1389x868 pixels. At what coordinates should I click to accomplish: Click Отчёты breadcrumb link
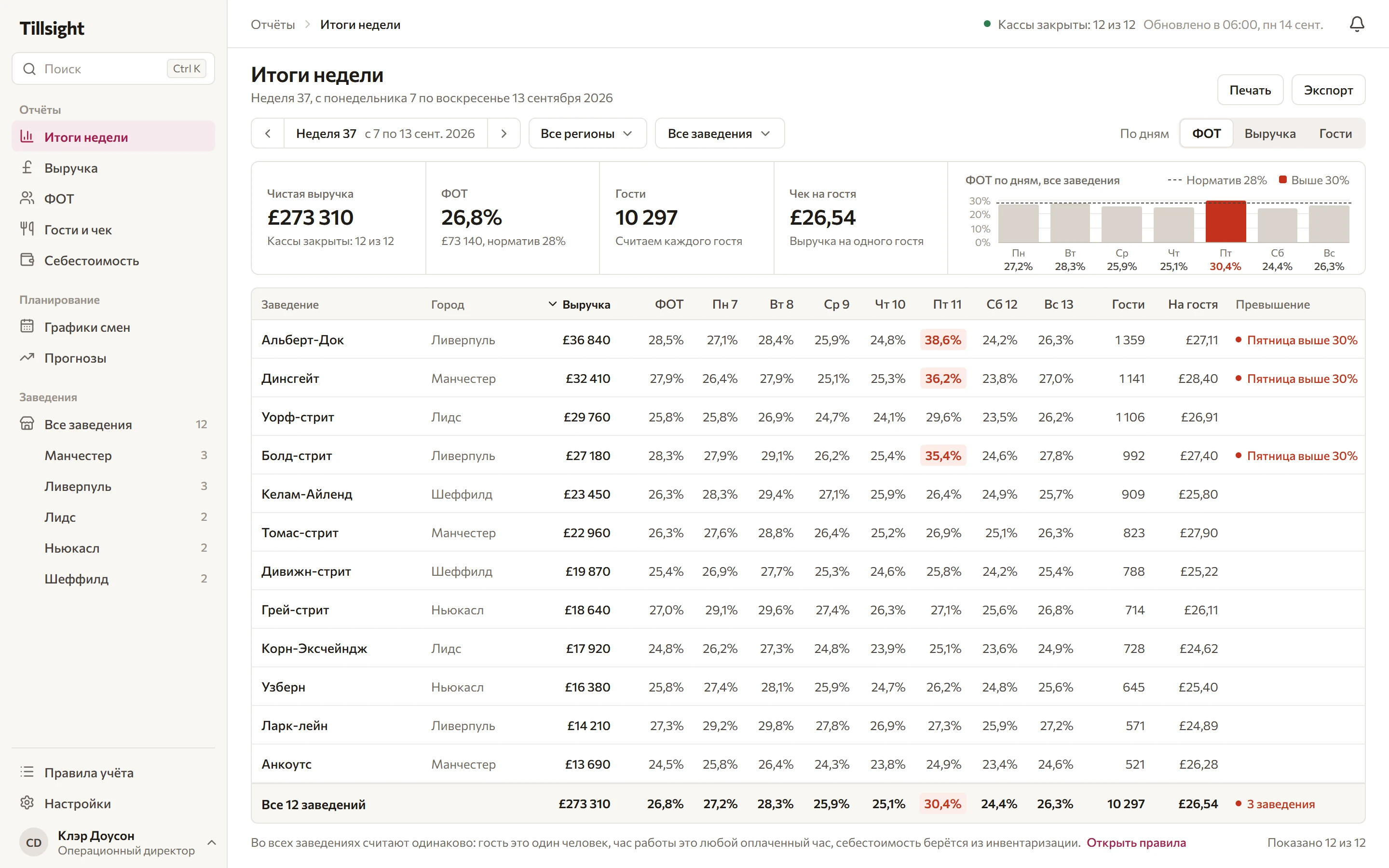pos(272,25)
